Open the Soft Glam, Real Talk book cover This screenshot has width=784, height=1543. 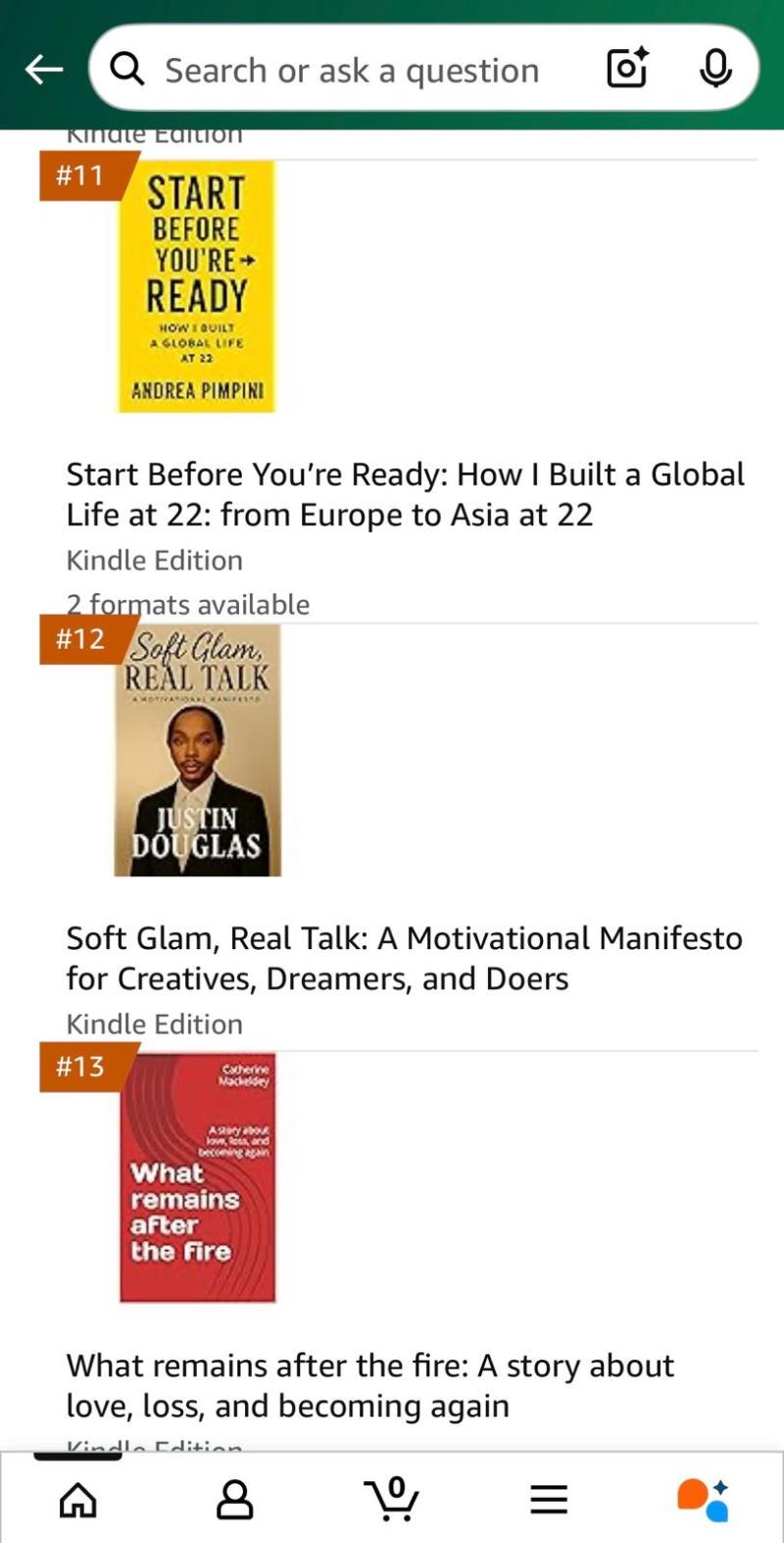pyautogui.click(x=197, y=750)
